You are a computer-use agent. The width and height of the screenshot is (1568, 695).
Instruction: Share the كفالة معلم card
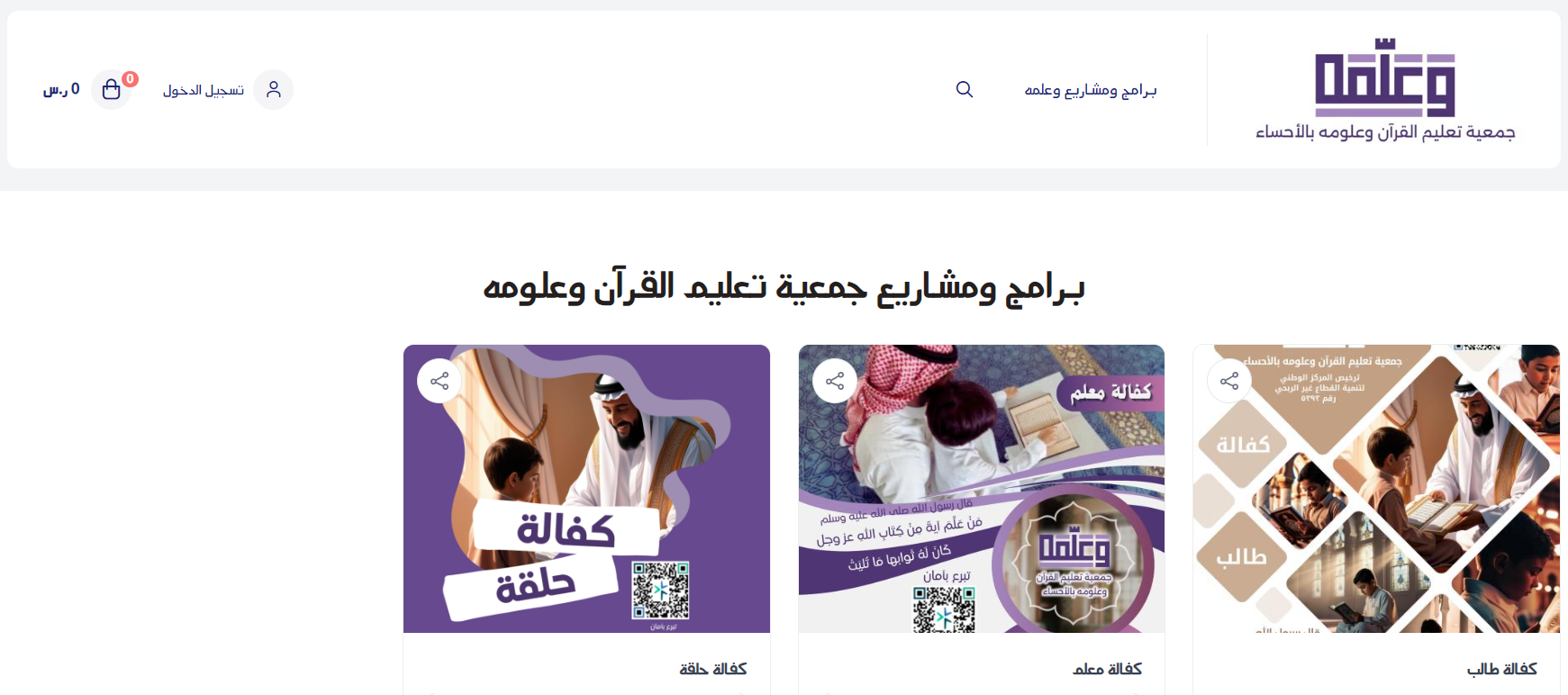pos(835,381)
